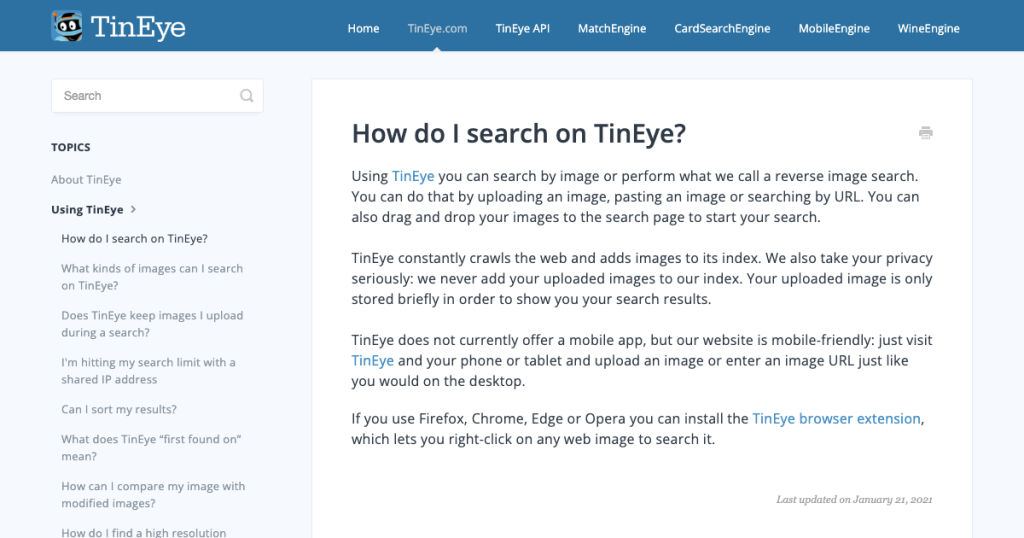The height and width of the screenshot is (538, 1024).
Task: Open the About TinEye topic
Action: point(86,180)
